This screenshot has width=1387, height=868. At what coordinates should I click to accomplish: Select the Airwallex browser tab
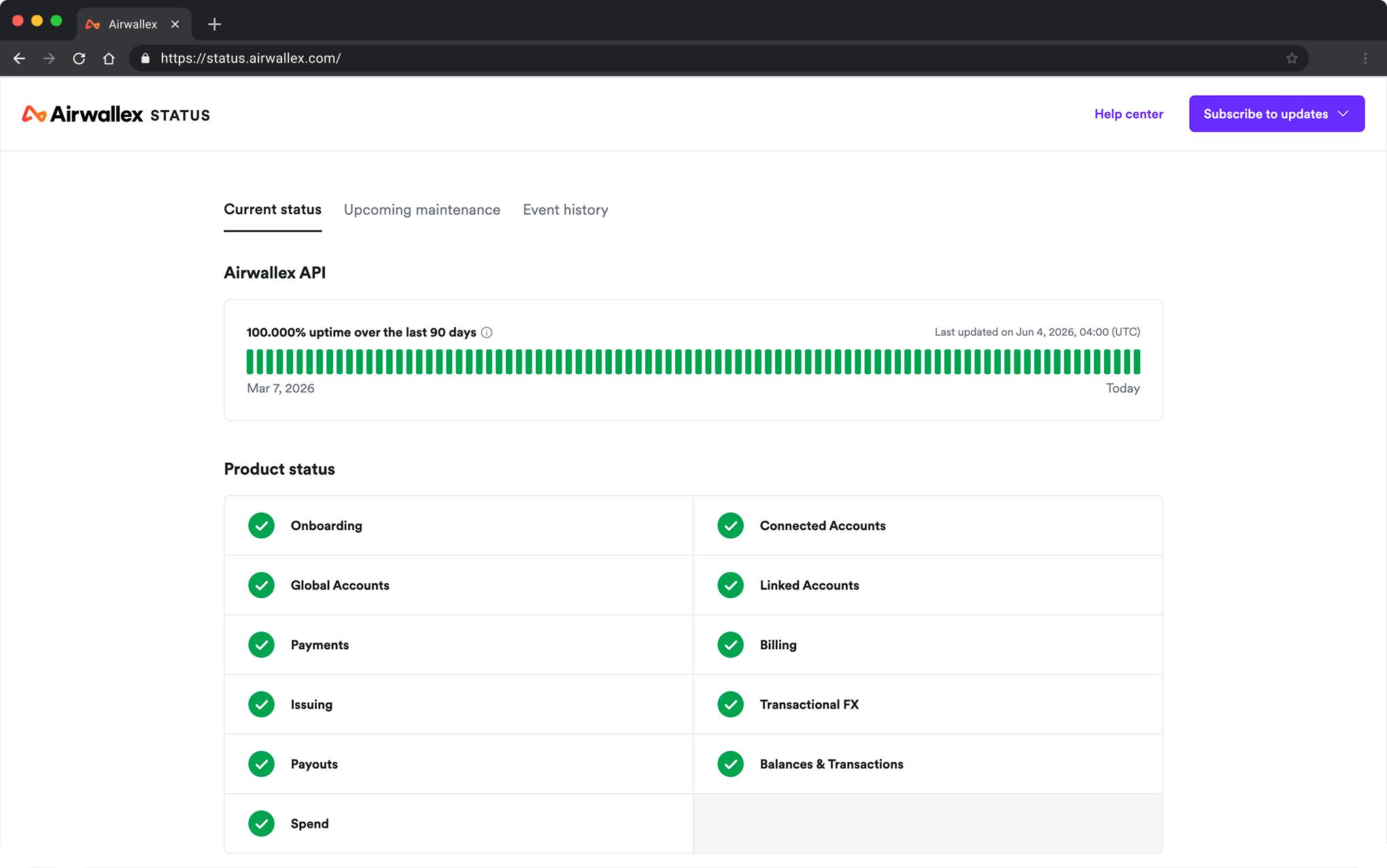[134, 24]
